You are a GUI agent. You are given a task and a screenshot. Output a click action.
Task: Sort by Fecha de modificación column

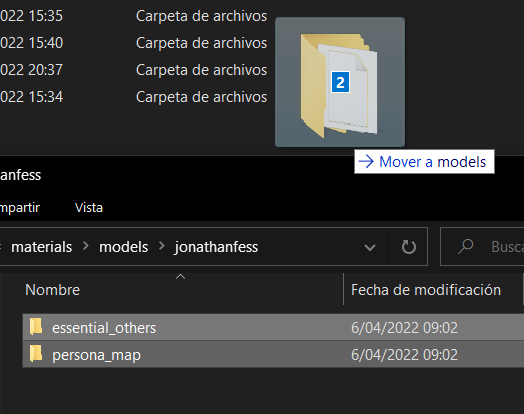(426, 290)
